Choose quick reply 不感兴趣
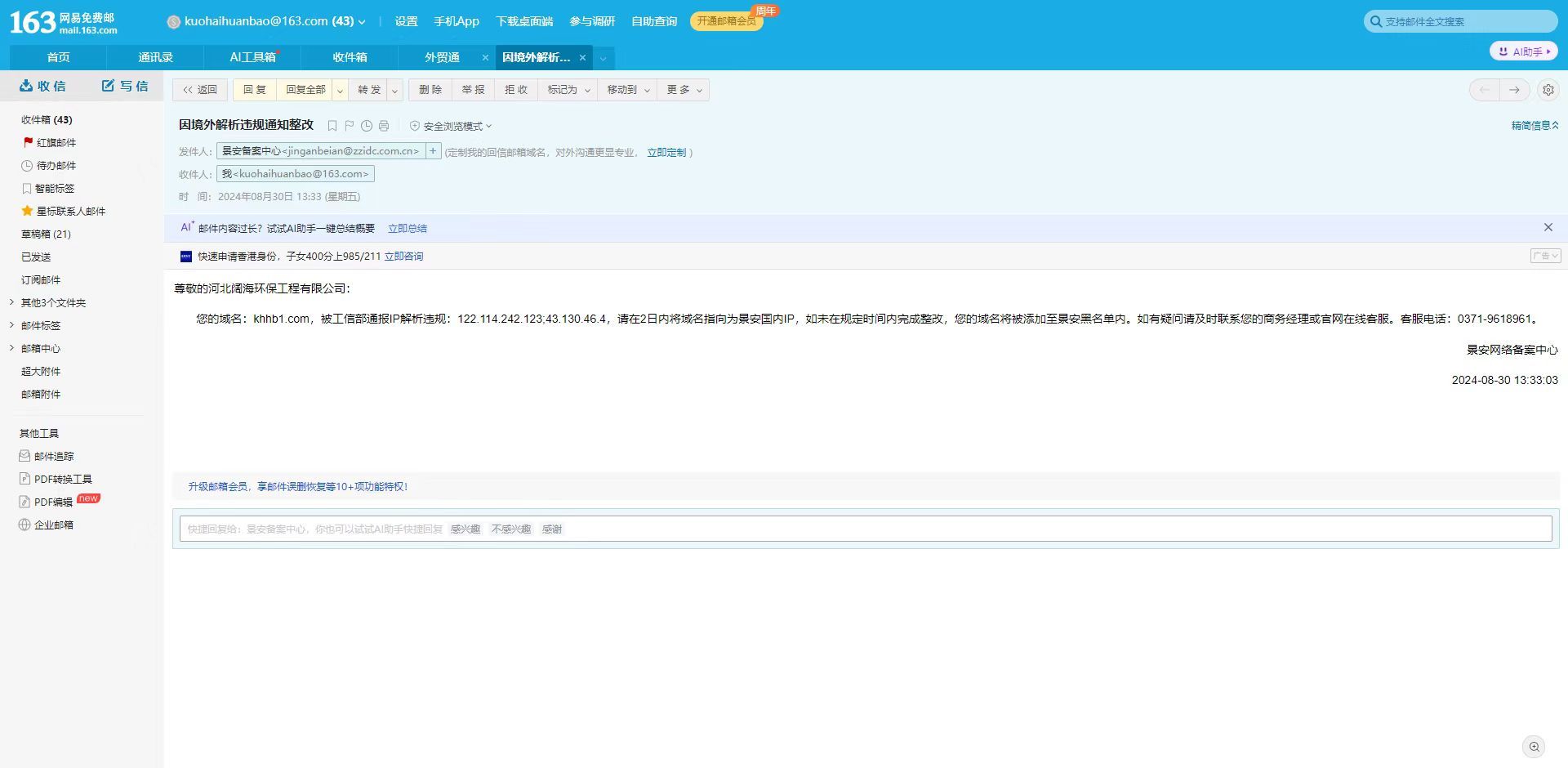This screenshot has width=1568, height=768. point(511,529)
